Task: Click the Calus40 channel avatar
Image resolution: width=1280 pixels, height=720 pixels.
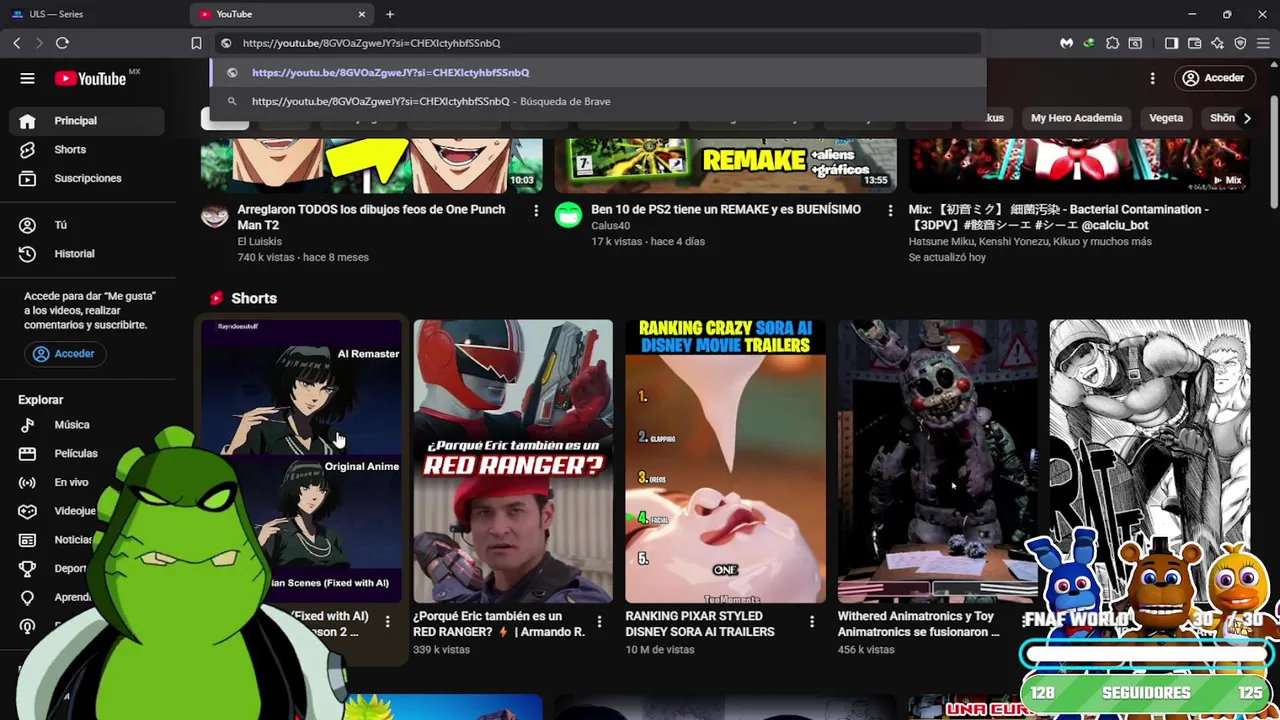Action: (568, 215)
